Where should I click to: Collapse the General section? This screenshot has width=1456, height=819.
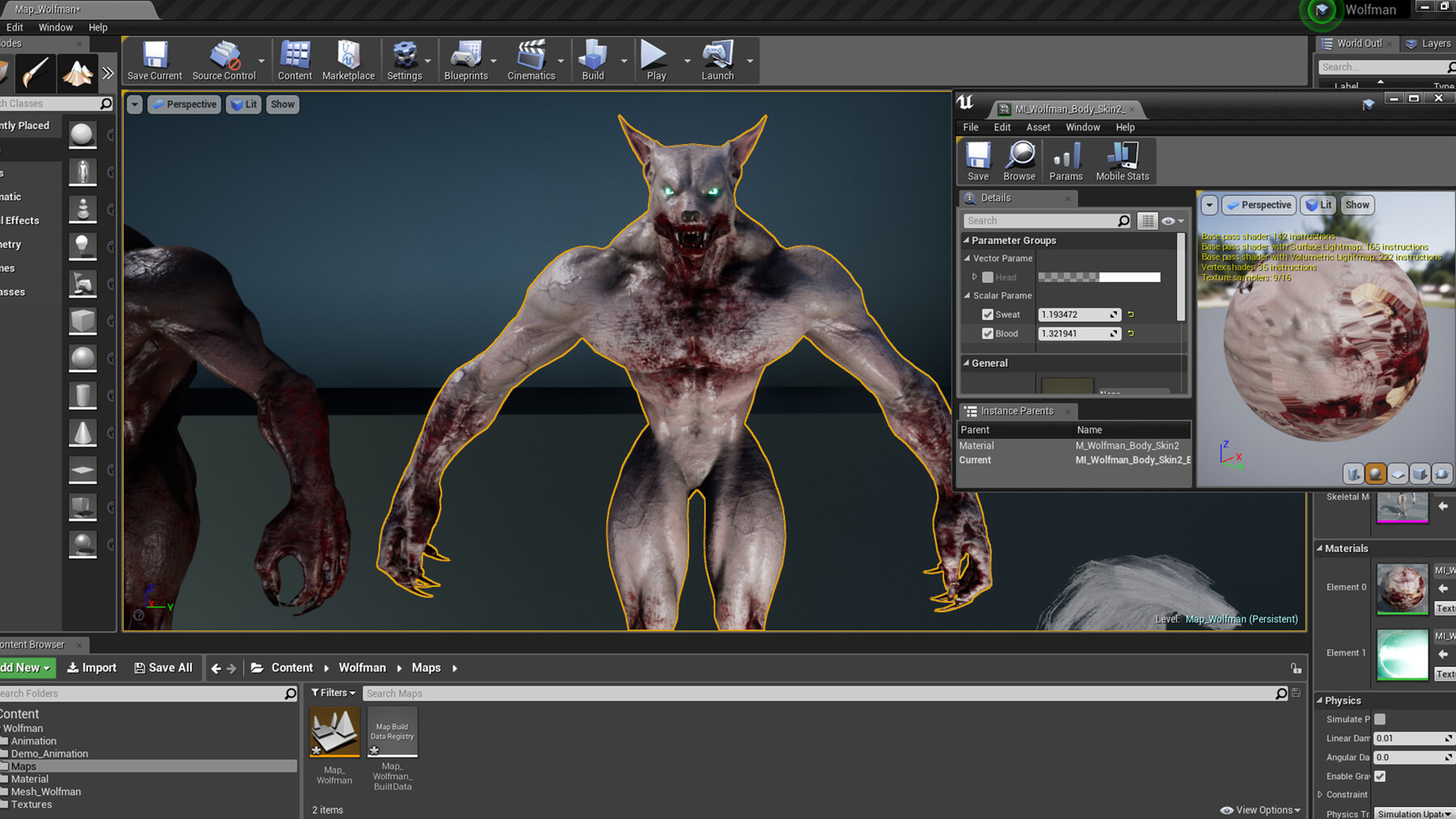966,363
